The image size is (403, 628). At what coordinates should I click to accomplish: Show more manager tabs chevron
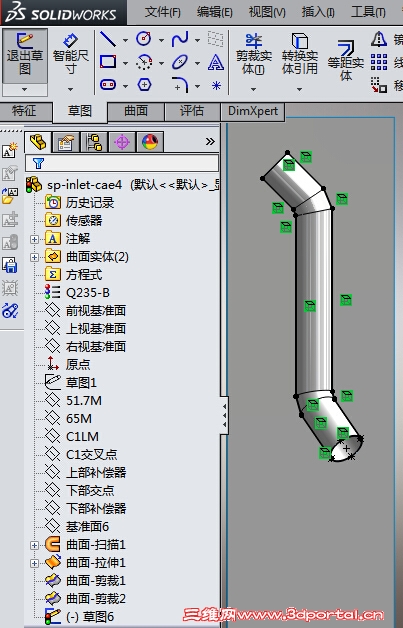[x=210, y=141]
